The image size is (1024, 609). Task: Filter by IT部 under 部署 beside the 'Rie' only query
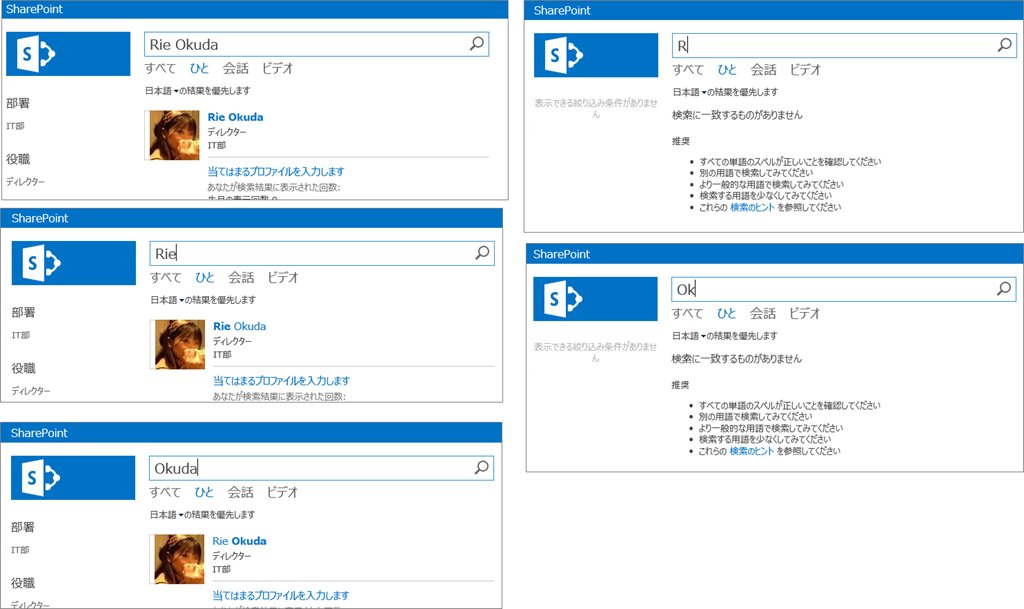pos(21,335)
